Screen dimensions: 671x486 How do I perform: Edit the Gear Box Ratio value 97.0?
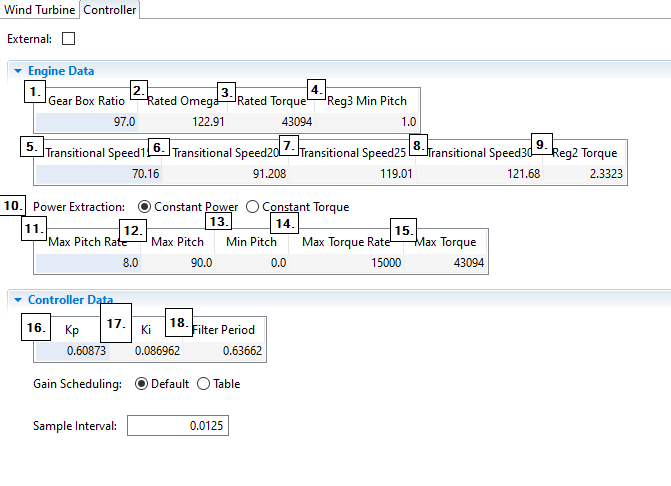(x=86, y=121)
